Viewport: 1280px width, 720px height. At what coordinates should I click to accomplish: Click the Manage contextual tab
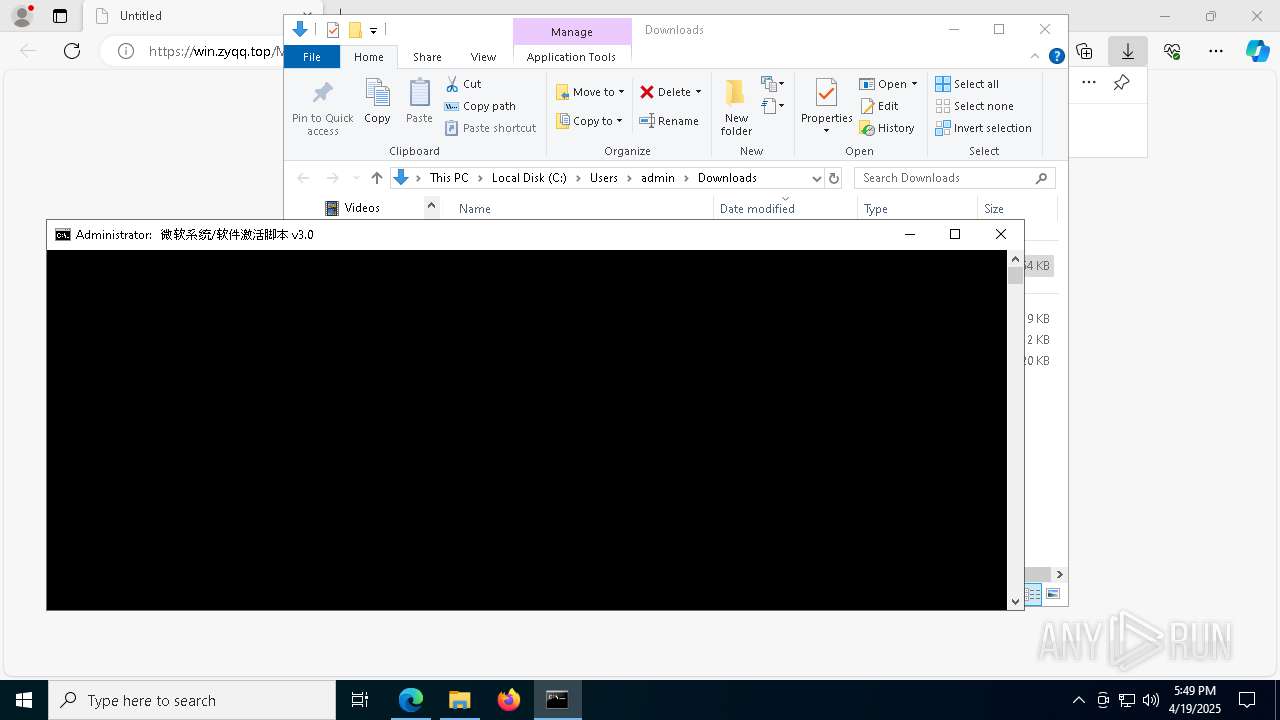(x=572, y=32)
